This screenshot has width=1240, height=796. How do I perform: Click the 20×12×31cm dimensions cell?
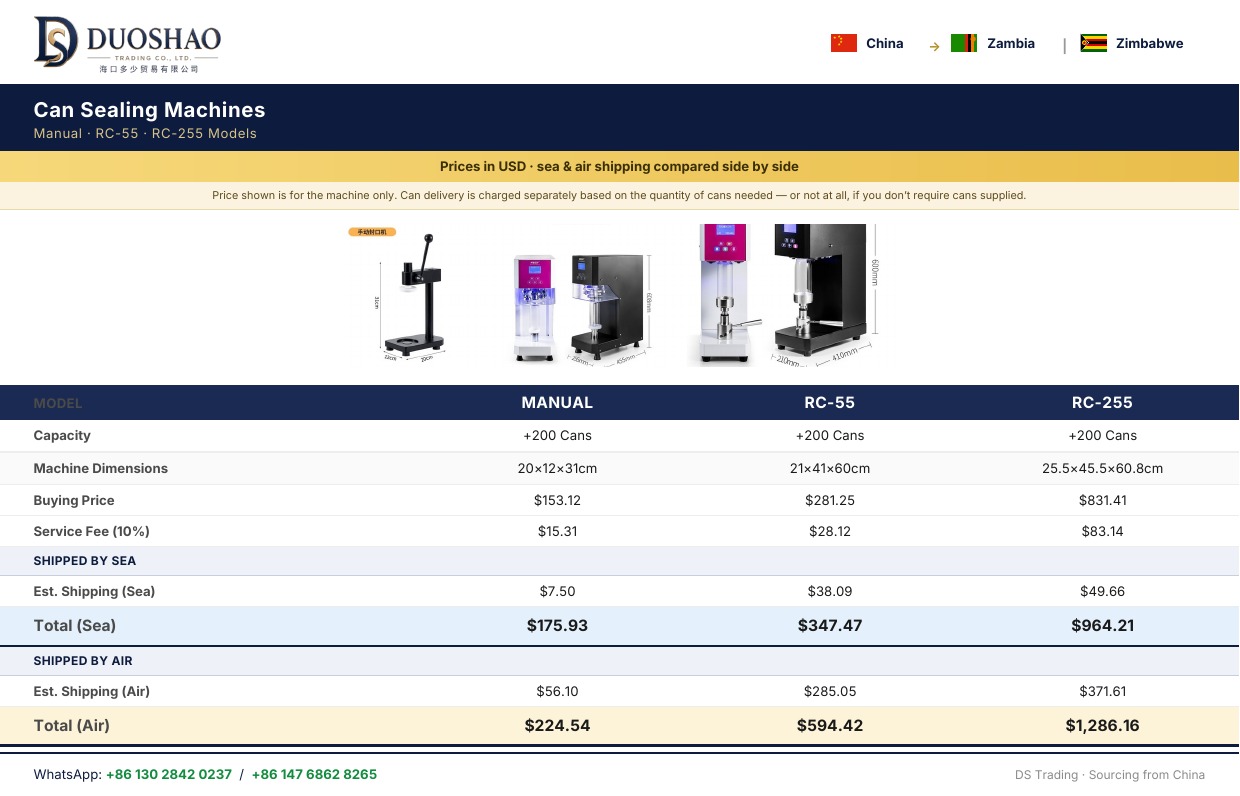(x=557, y=468)
